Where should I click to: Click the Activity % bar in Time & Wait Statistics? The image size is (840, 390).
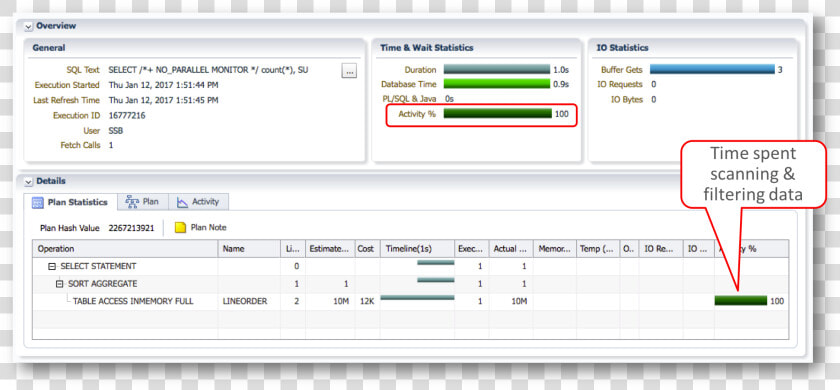[498, 114]
